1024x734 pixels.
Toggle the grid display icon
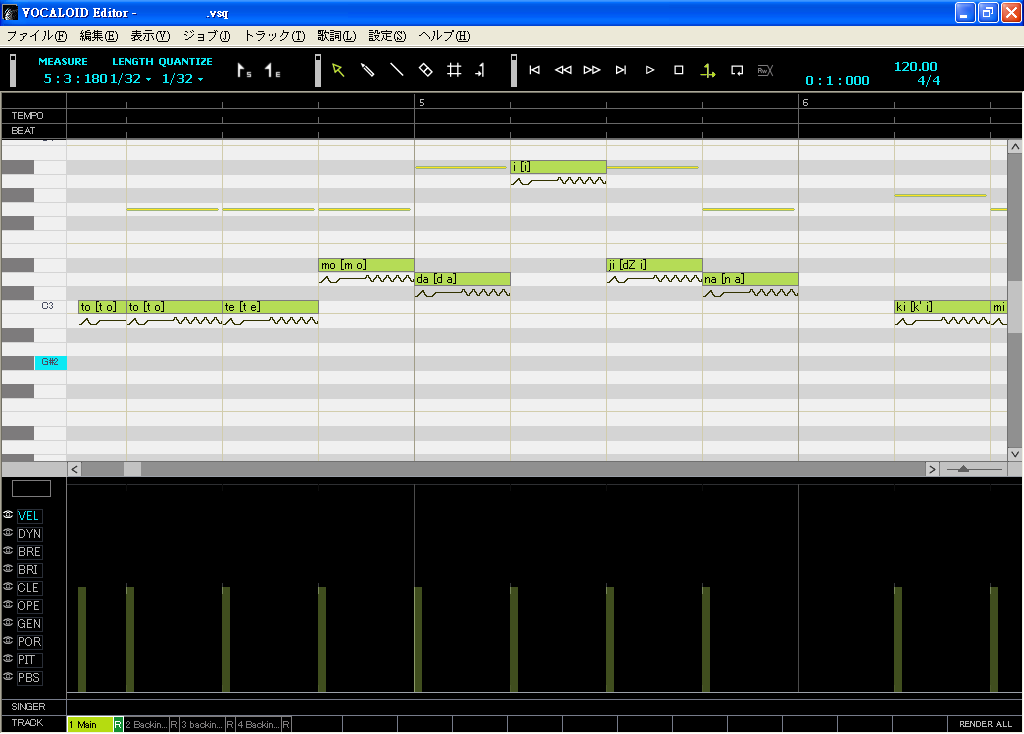[x=454, y=70]
